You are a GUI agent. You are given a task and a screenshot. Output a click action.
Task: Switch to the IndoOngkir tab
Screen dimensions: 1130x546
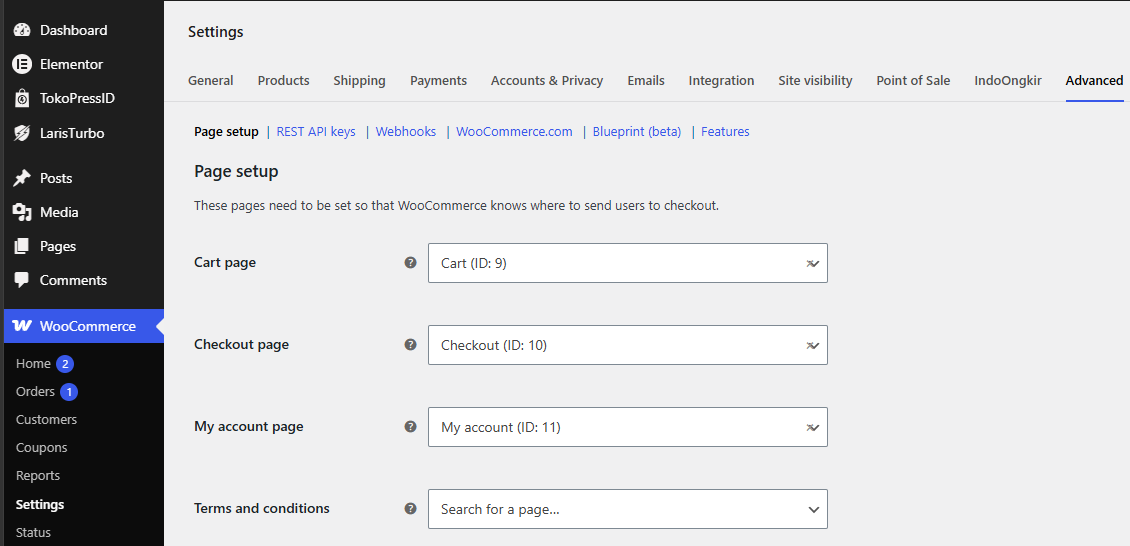1007,81
